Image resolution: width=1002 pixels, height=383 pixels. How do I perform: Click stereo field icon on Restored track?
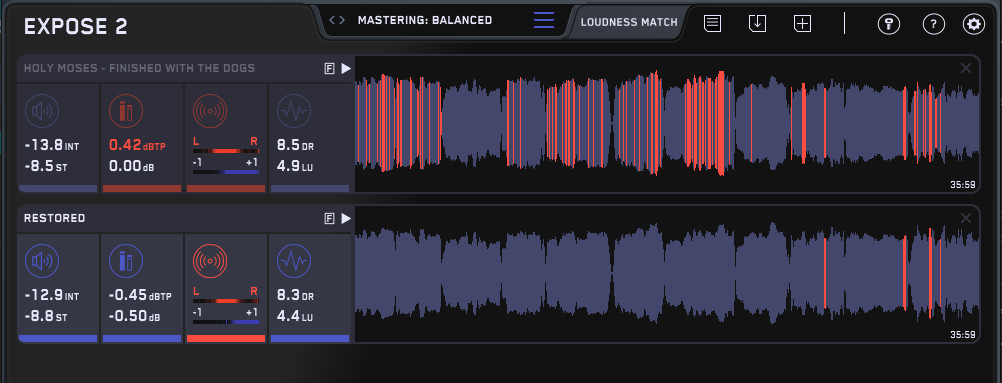210,261
